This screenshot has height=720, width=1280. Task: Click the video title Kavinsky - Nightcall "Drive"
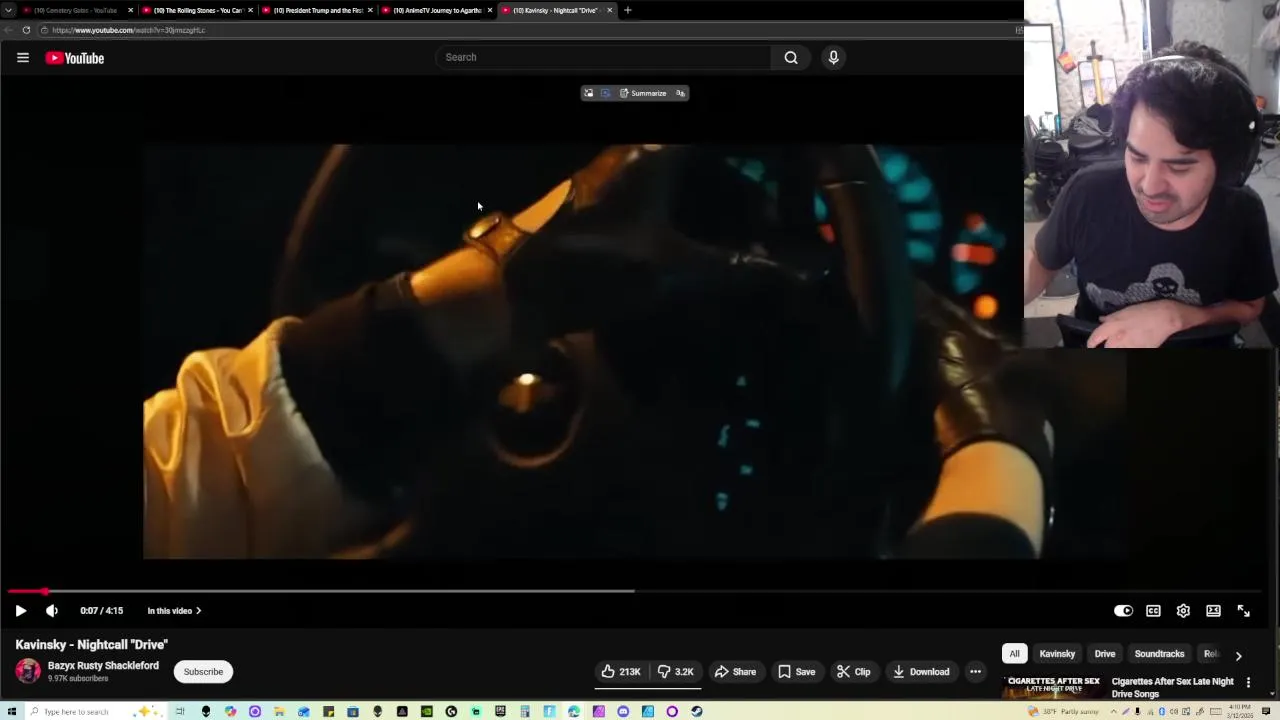[x=91, y=644]
